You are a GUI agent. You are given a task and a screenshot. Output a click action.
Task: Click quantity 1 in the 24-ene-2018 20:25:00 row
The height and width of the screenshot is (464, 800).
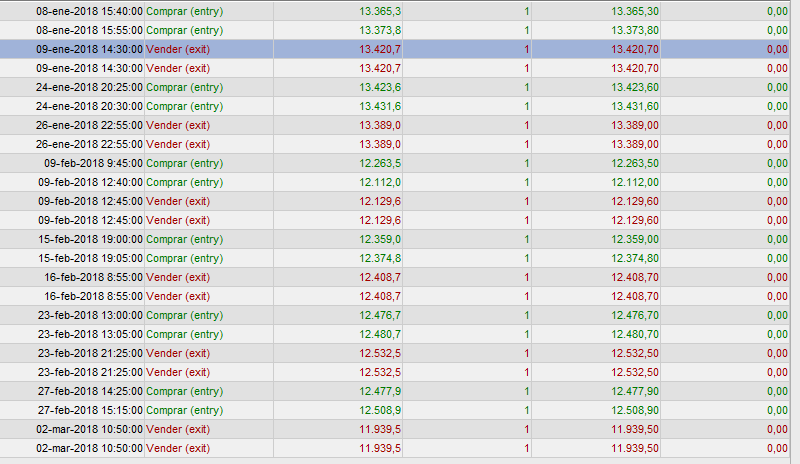[x=527, y=87]
